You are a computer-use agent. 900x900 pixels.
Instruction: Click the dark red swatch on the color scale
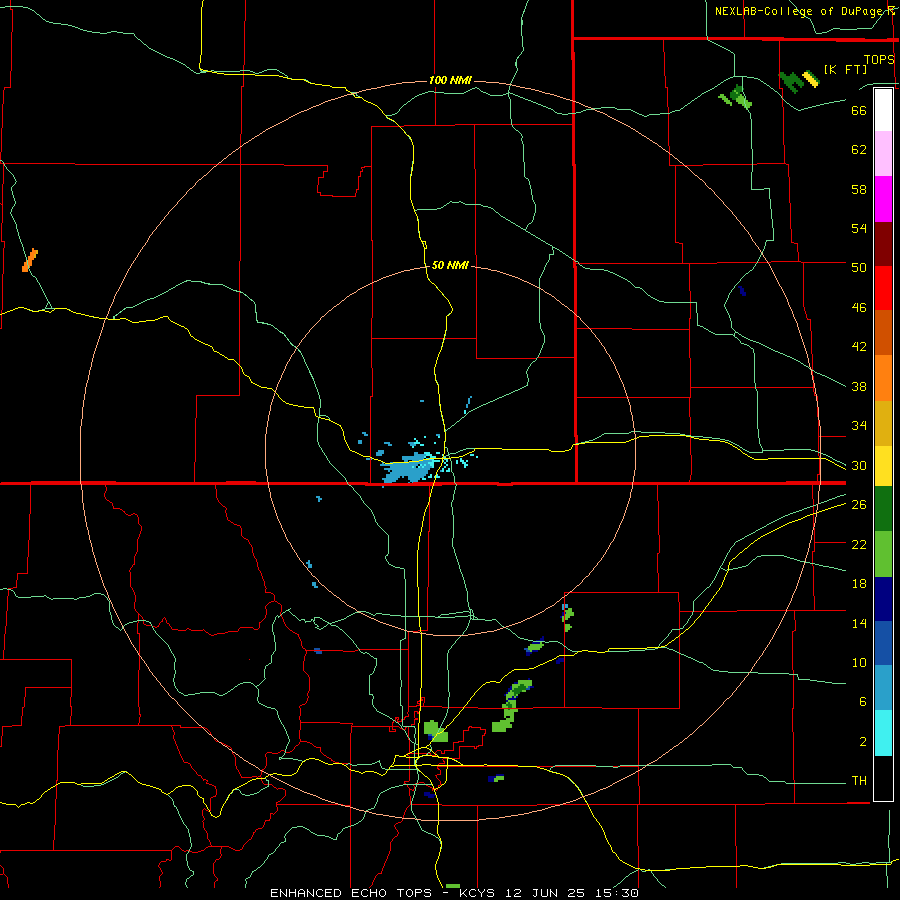click(x=883, y=244)
